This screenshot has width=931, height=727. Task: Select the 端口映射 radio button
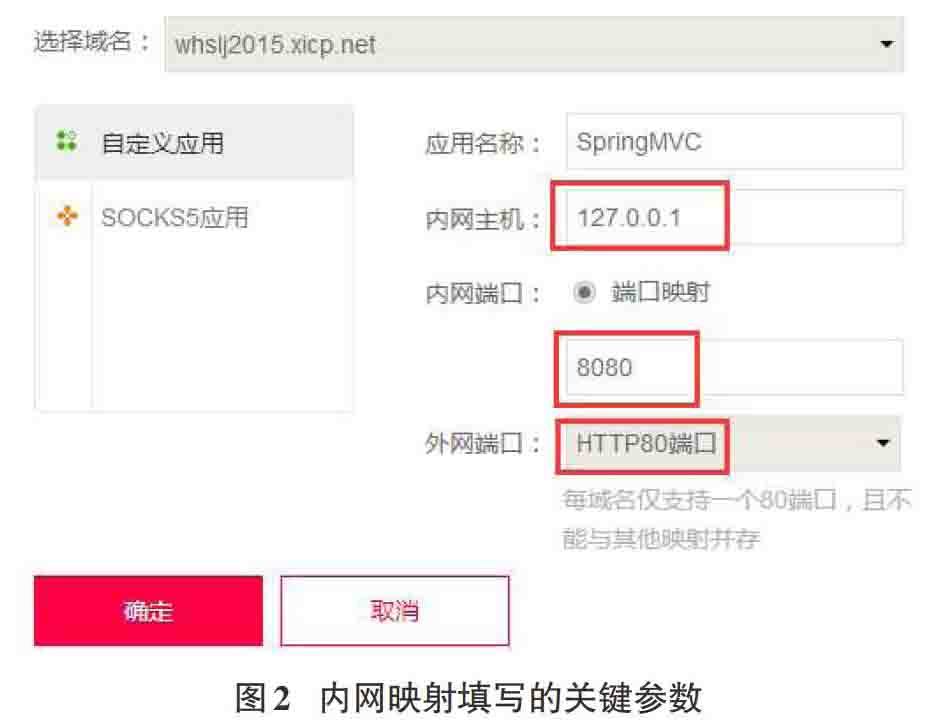(x=584, y=292)
